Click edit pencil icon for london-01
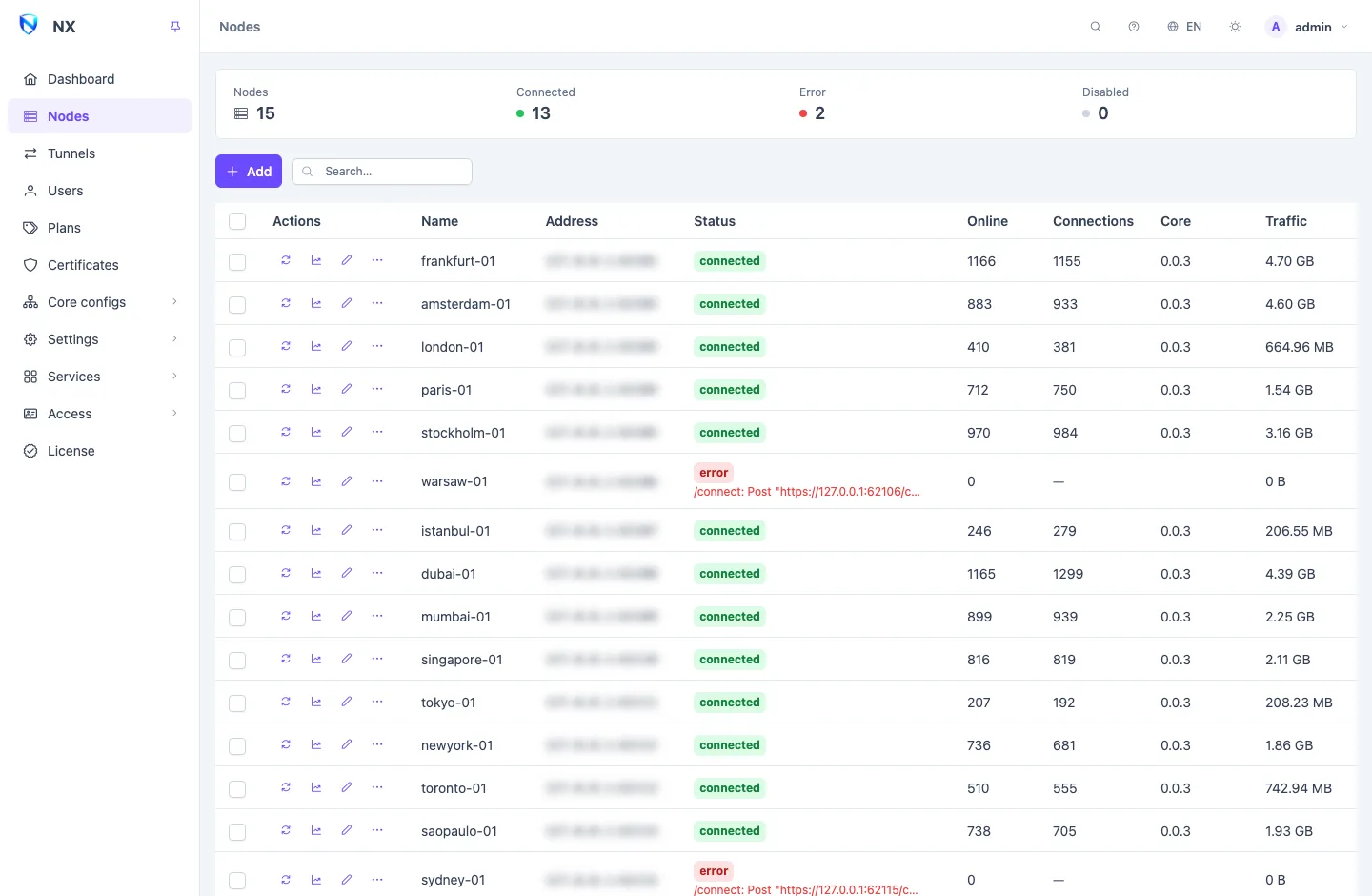The image size is (1372, 896). [347, 346]
